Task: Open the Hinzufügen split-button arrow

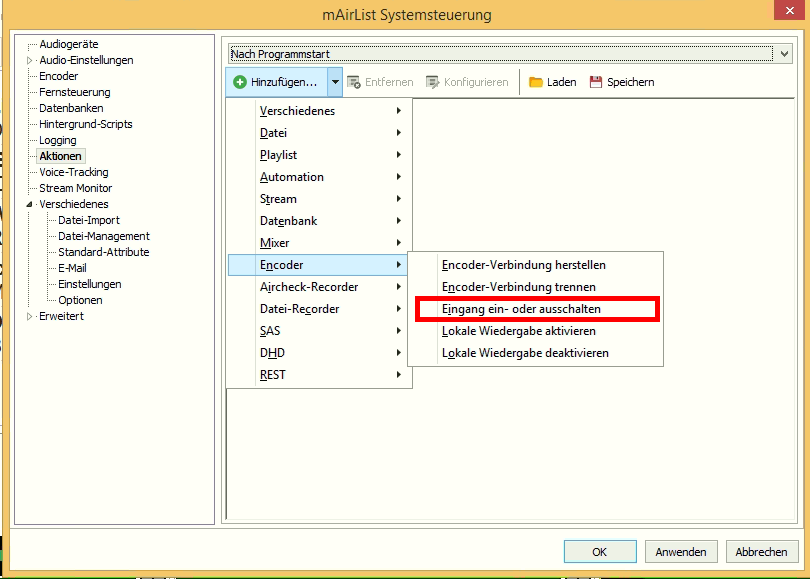Action: (x=335, y=82)
